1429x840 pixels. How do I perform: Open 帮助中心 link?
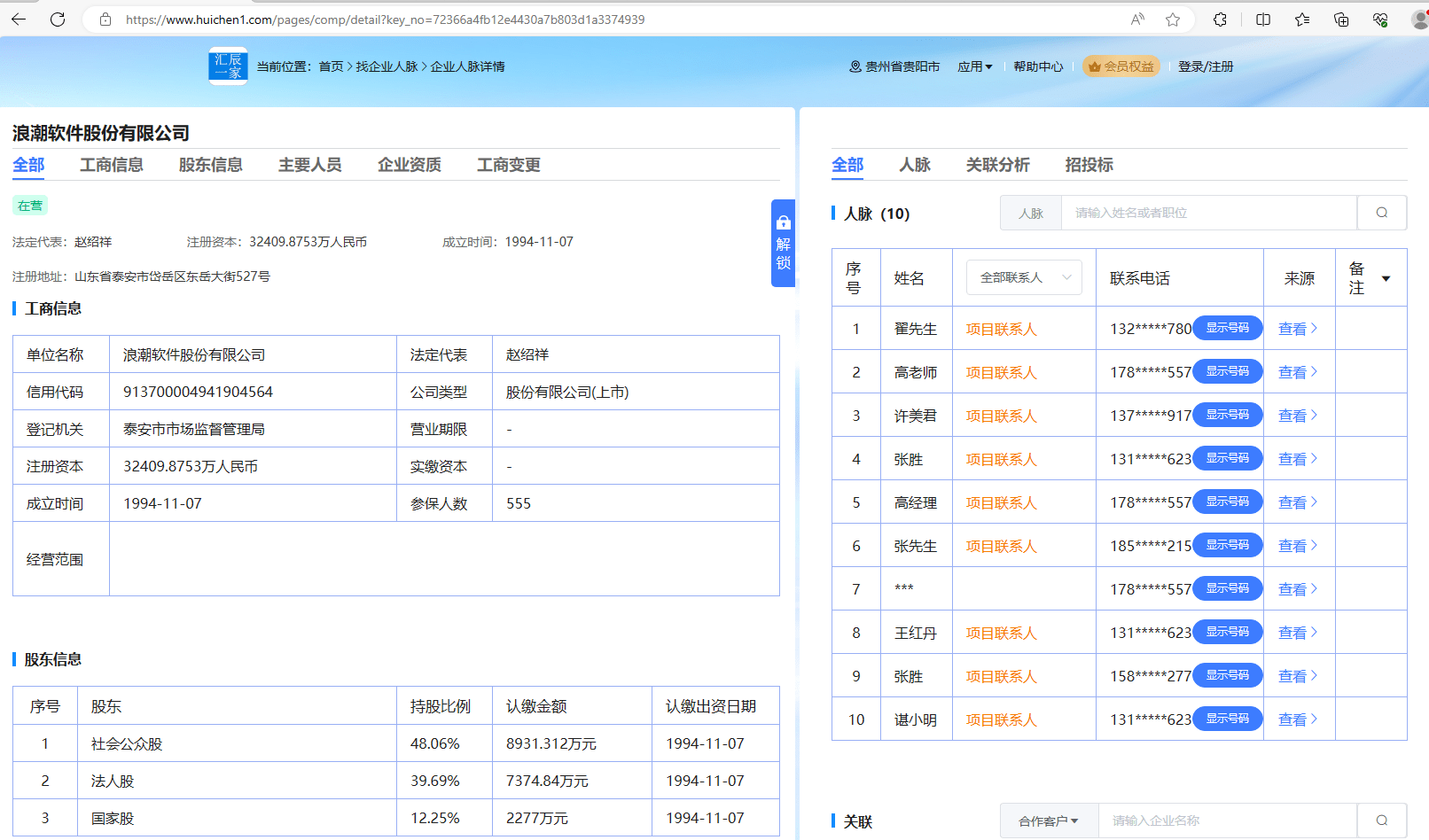point(1038,66)
